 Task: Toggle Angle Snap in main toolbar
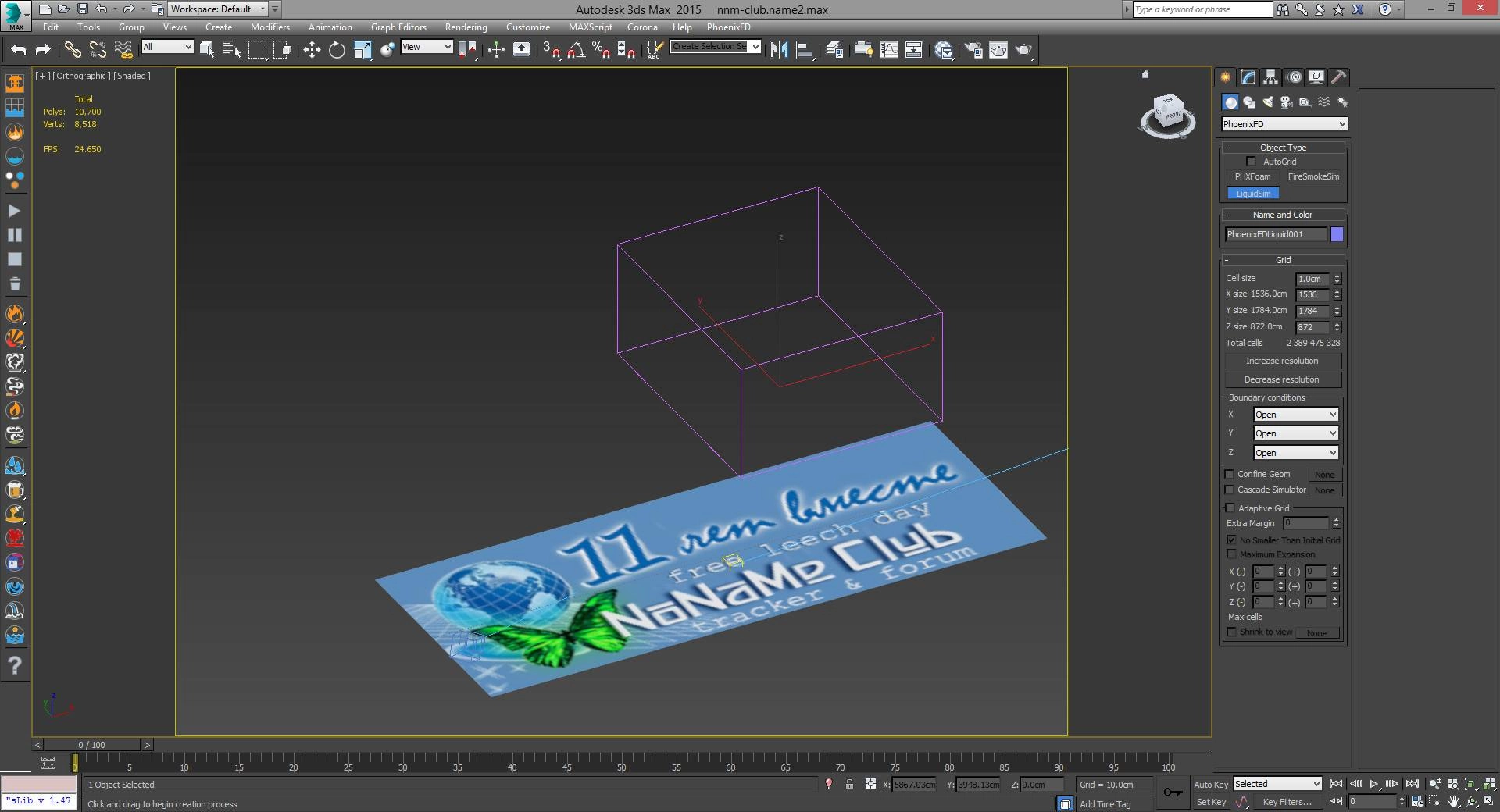point(577,50)
